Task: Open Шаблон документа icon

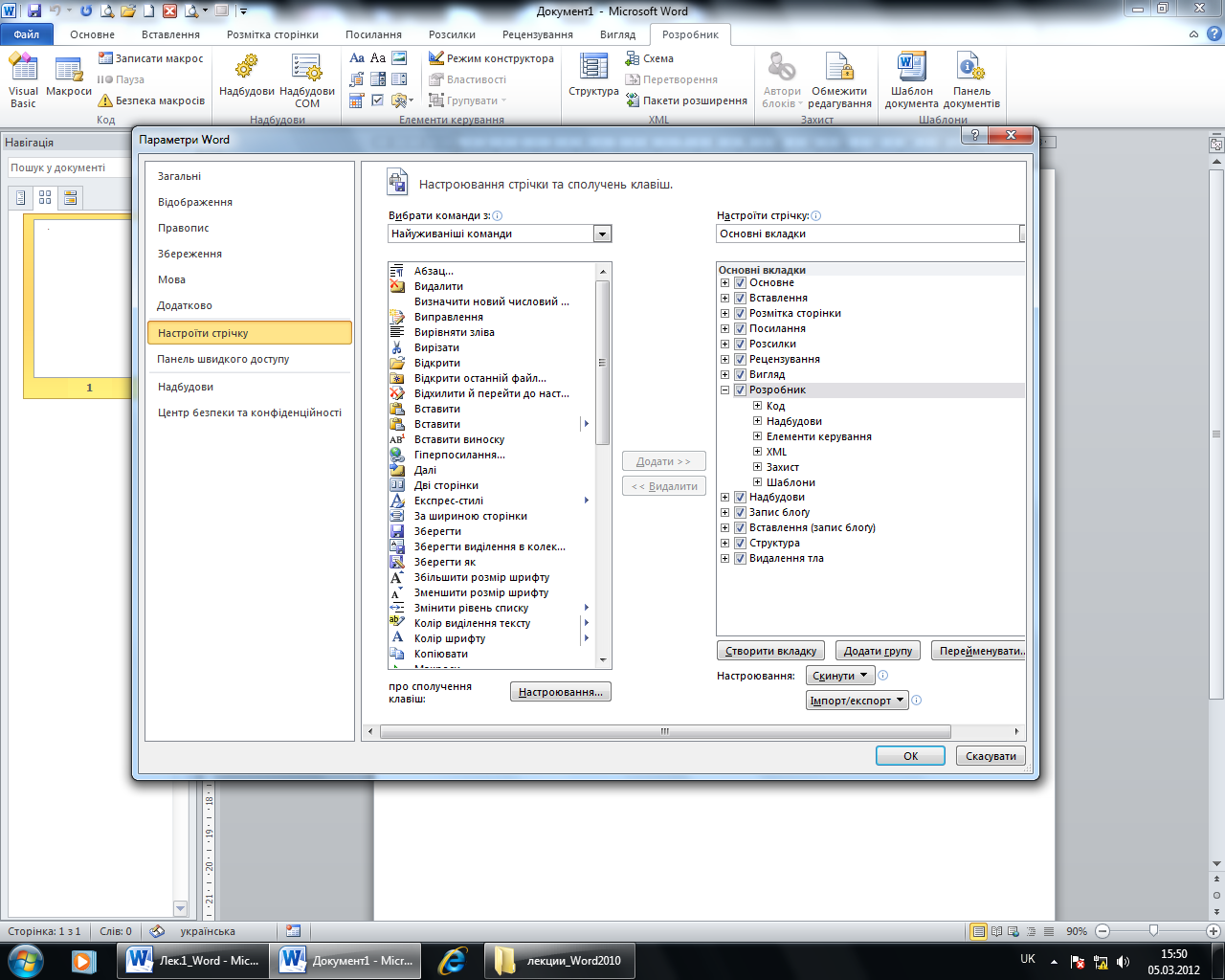Action: point(911,80)
